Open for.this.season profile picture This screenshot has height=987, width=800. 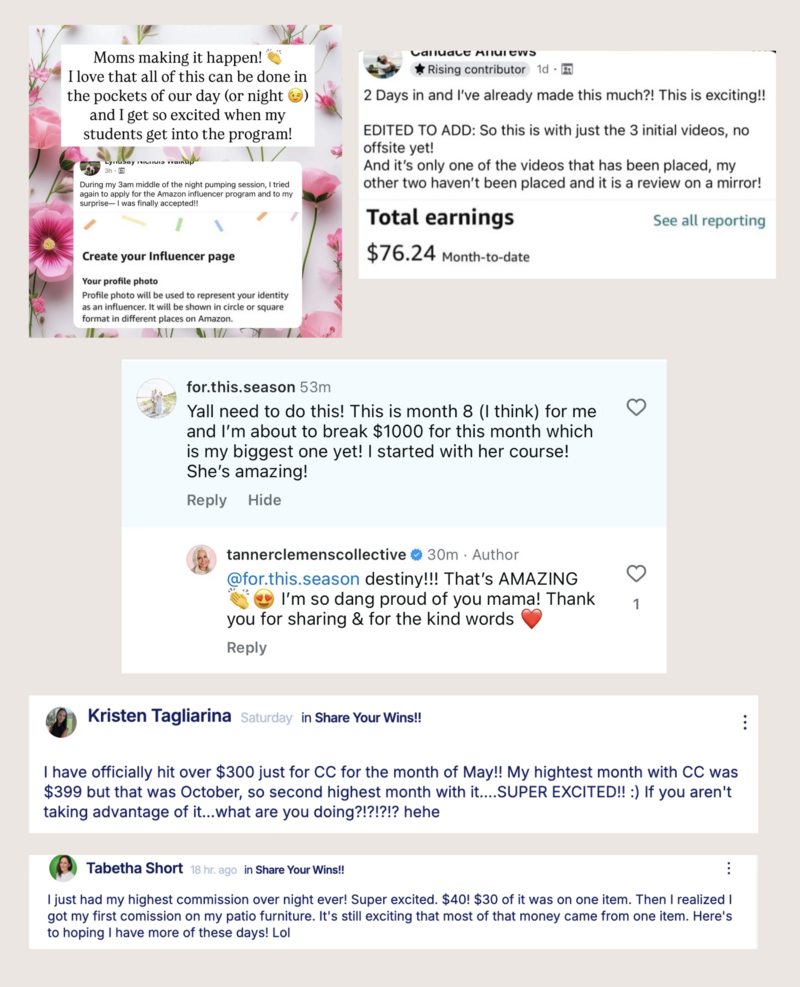click(x=157, y=398)
